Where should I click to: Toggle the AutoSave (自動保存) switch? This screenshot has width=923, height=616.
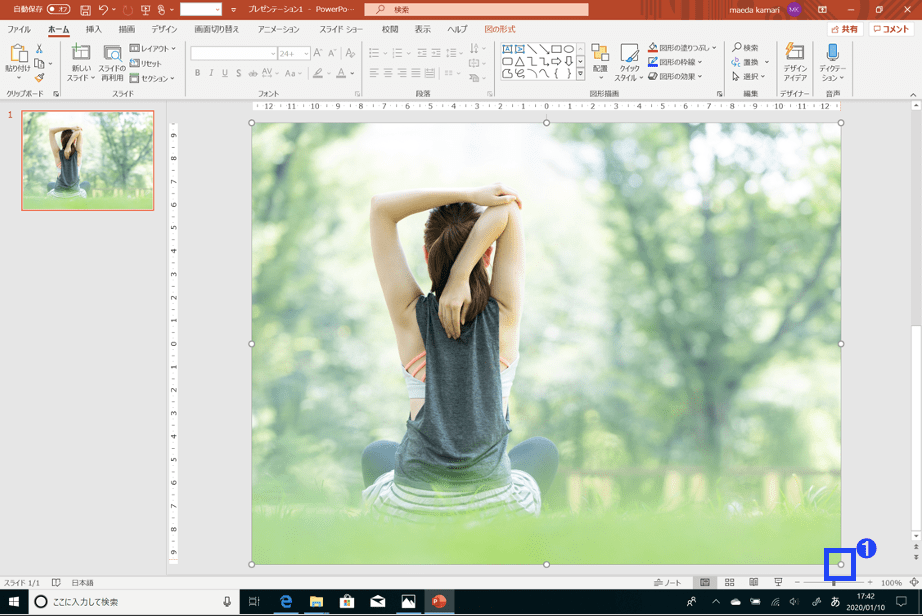(x=58, y=9)
